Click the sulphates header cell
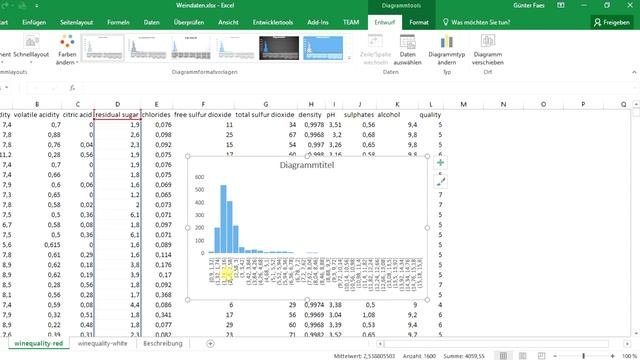Viewport: 640px width, 360px height. pos(359,115)
